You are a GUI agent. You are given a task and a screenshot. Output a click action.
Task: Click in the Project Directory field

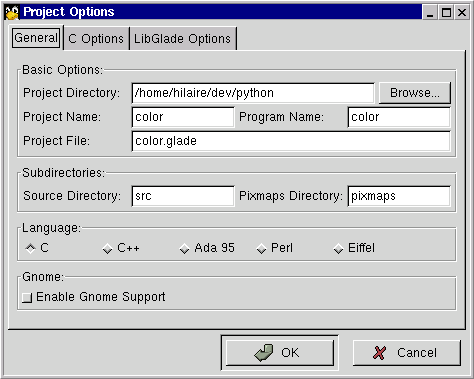pyautogui.click(x=253, y=93)
